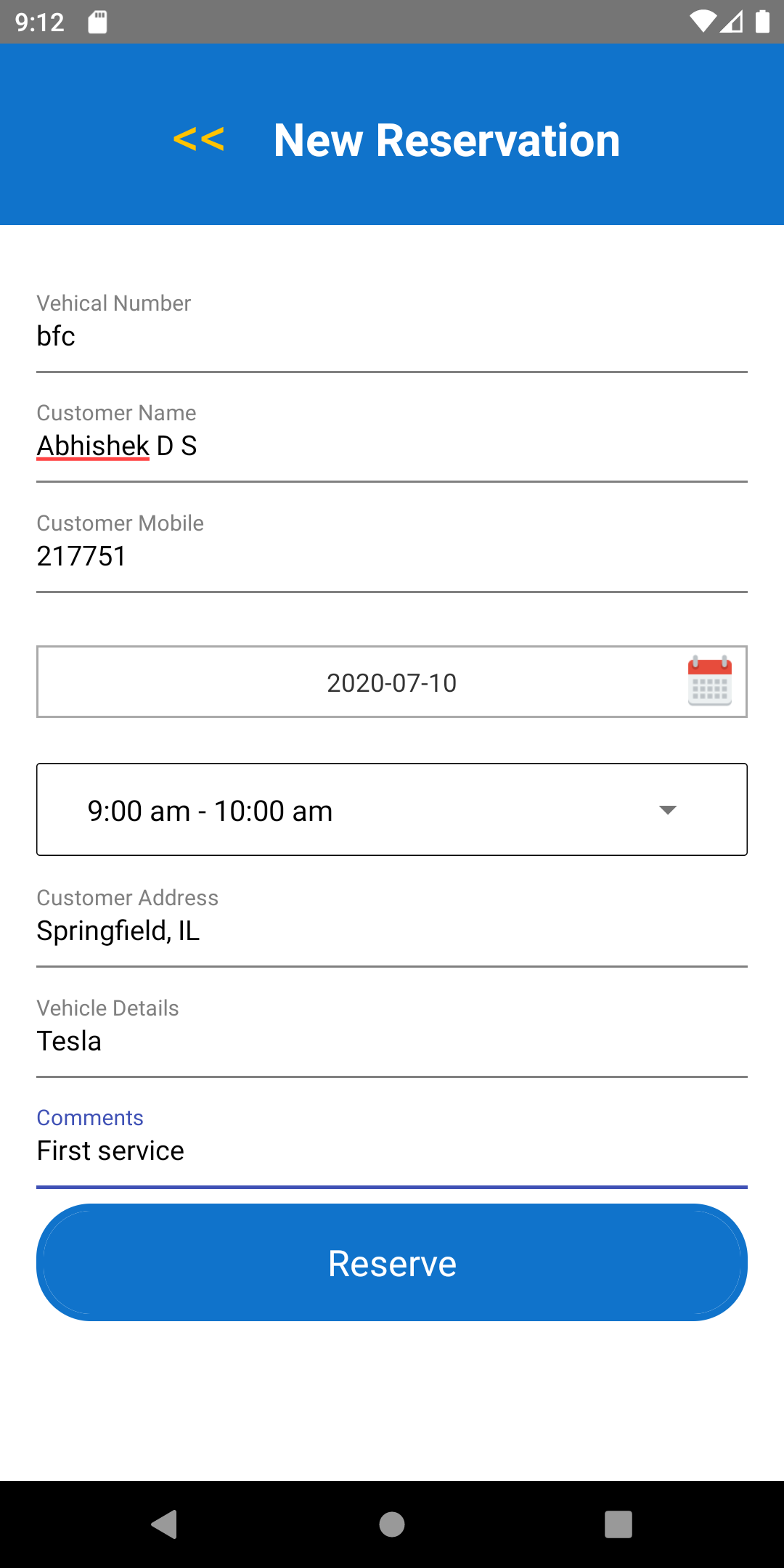Viewport: 784px width, 1568px height.
Task: Open the 9:00 am - 10:00 am selector
Action: 348,810
